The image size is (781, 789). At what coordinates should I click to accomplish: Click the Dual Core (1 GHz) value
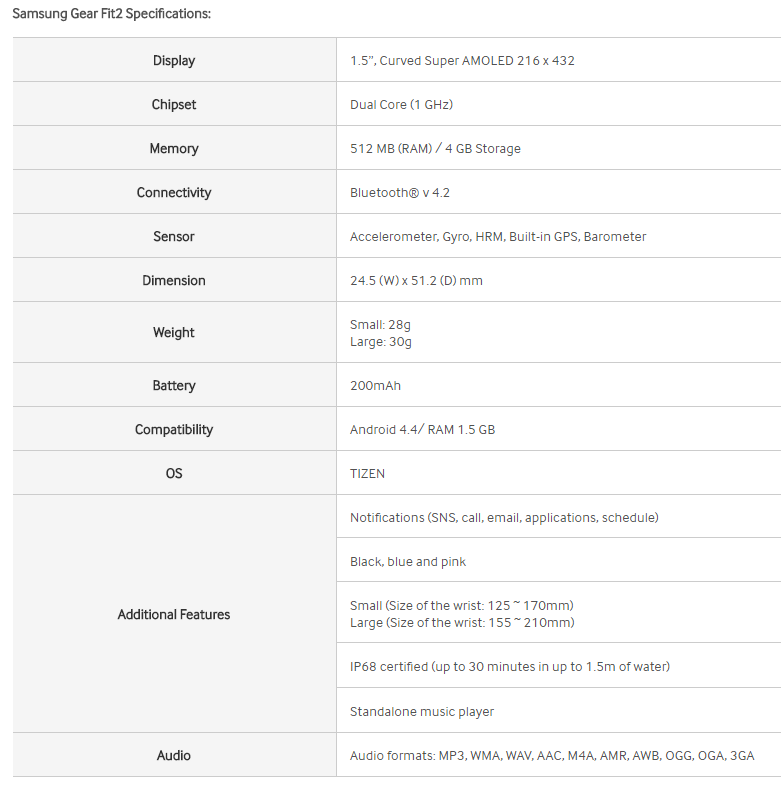[402, 105]
